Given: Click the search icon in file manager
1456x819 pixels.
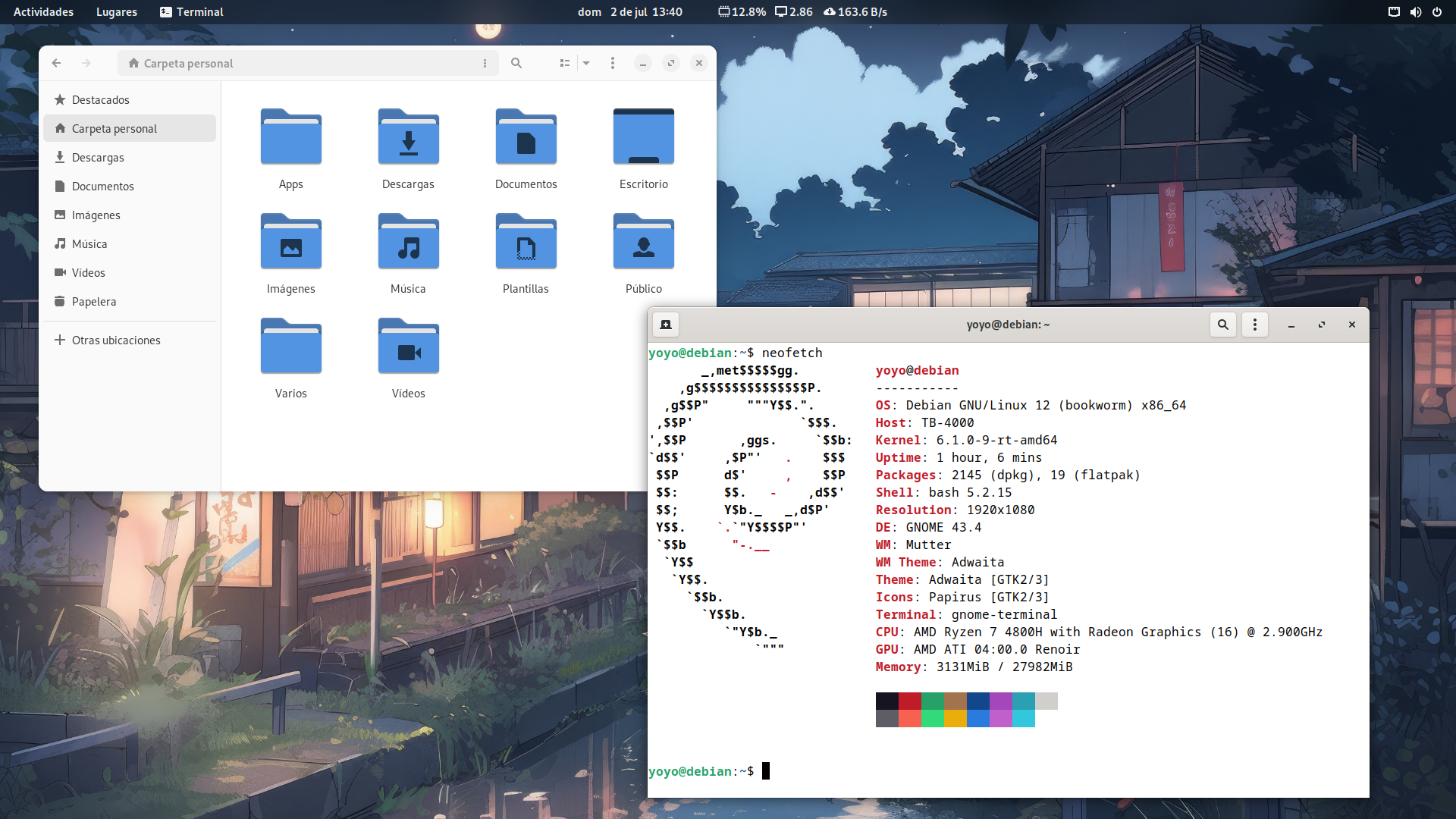Looking at the screenshot, I should [x=516, y=63].
